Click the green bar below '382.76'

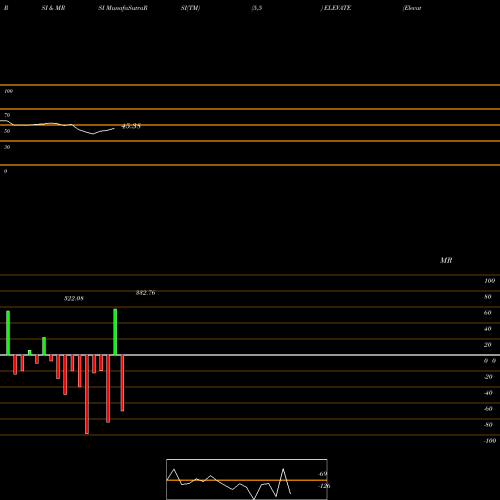tap(115, 332)
